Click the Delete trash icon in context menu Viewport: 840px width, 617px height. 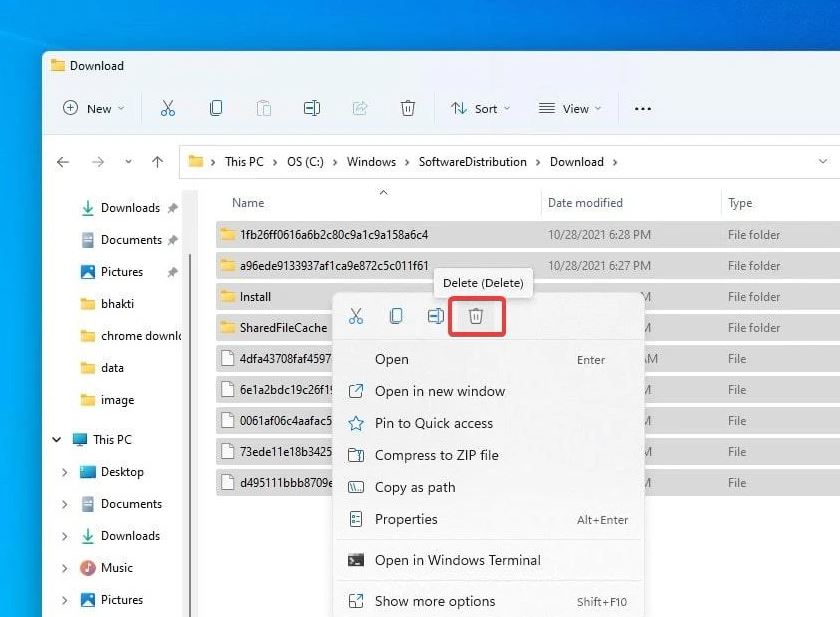point(476,316)
